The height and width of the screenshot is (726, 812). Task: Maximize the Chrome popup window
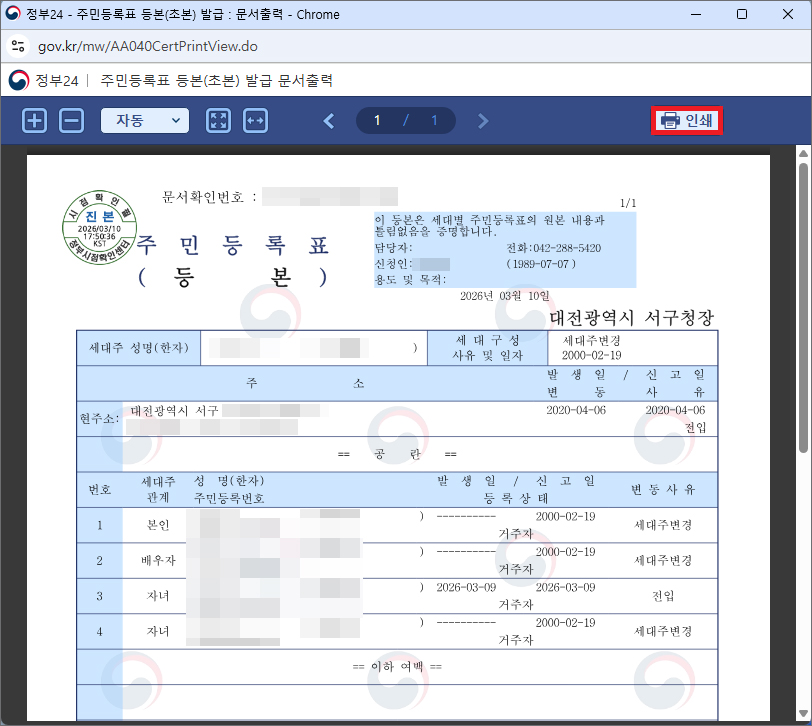741,15
